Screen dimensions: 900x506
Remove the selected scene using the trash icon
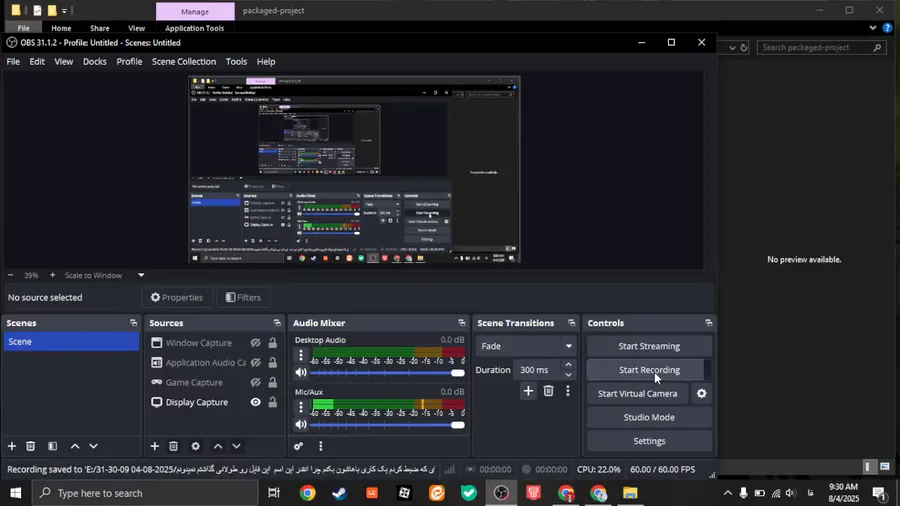(x=31, y=446)
